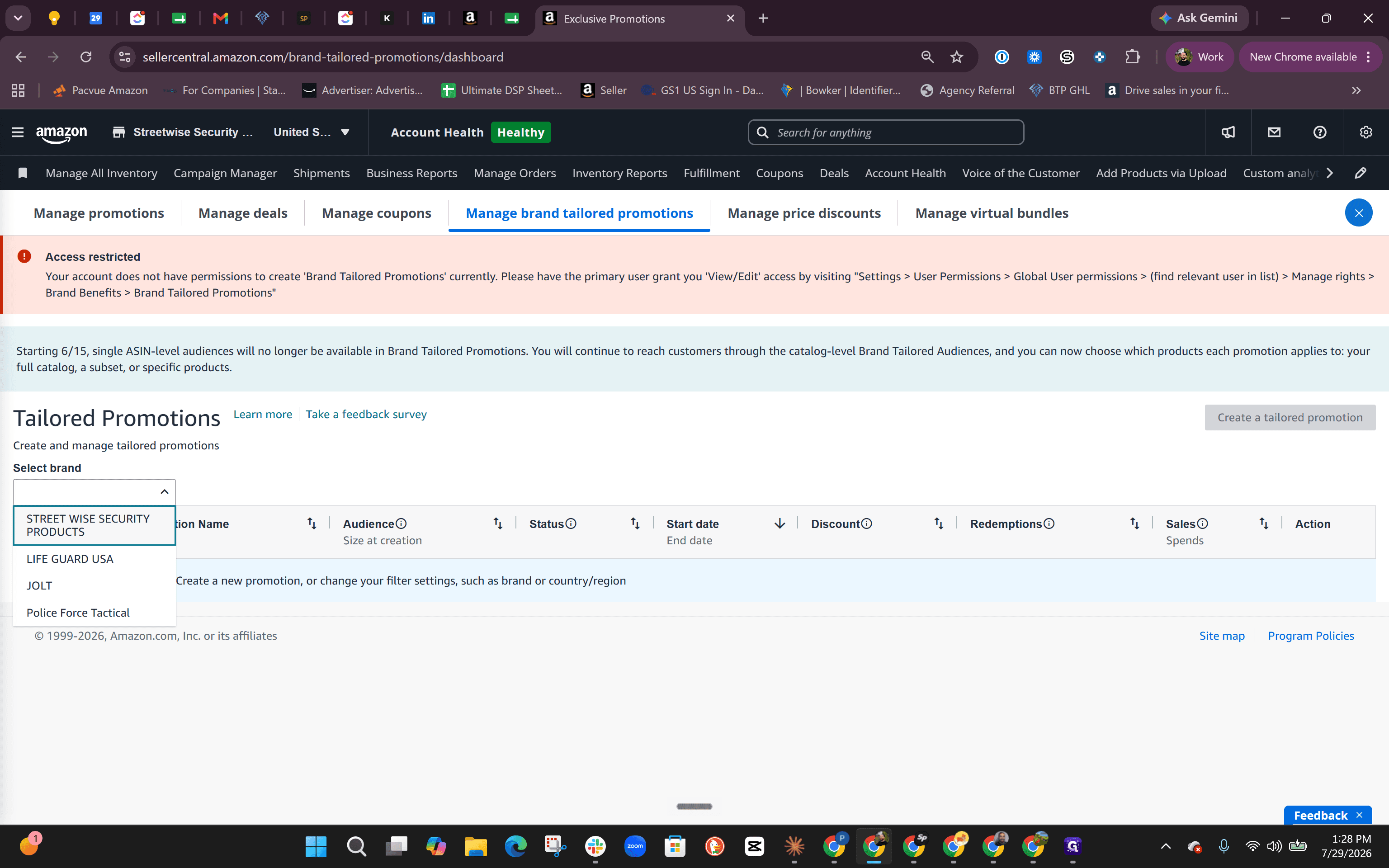Open the Seller Central hamburger menu

click(x=18, y=132)
